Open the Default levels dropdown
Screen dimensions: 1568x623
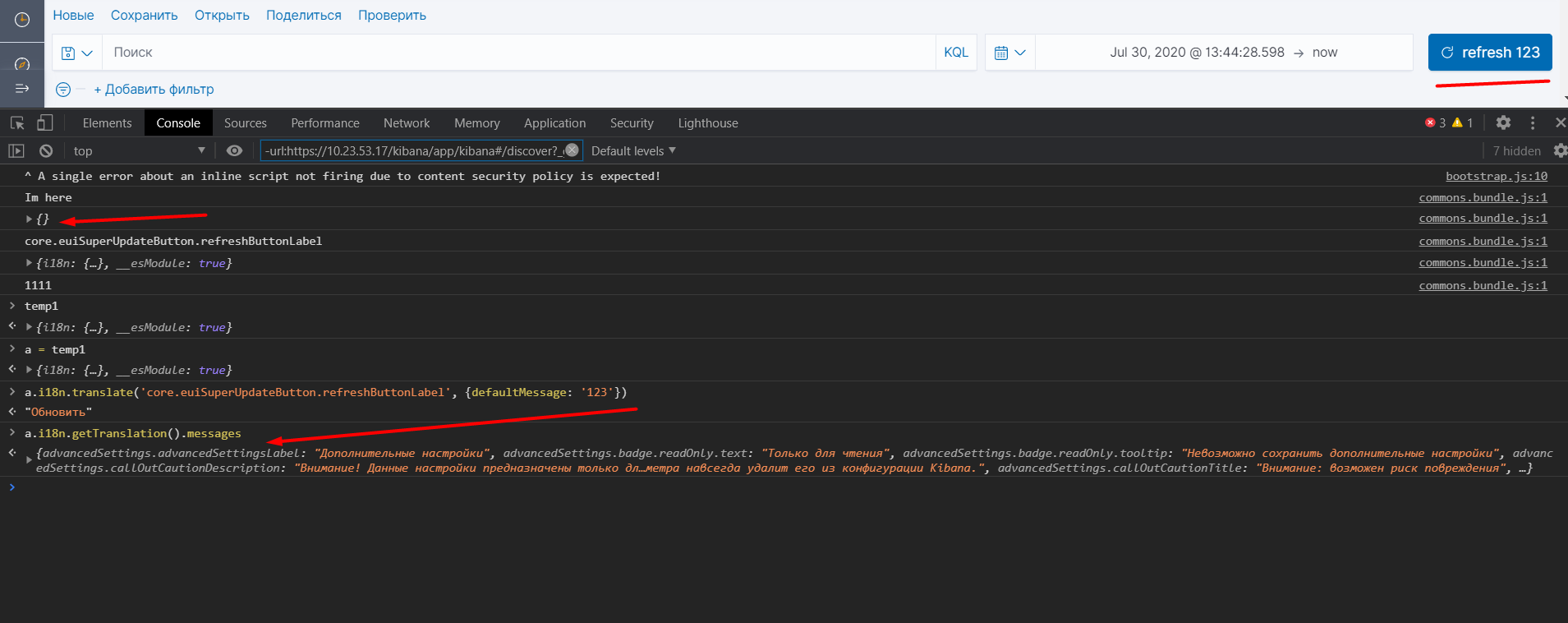pos(633,150)
